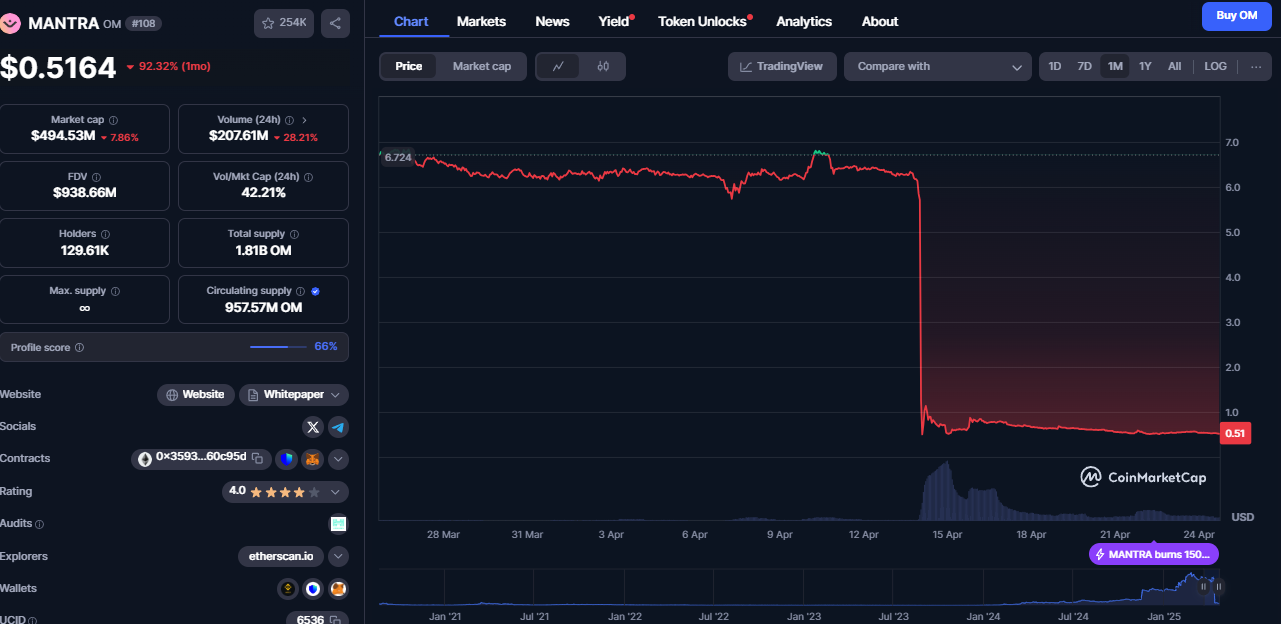Click the share icon next to the watchlist button
Image resolution: width=1281 pixels, height=624 pixels.
click(335, 23)
